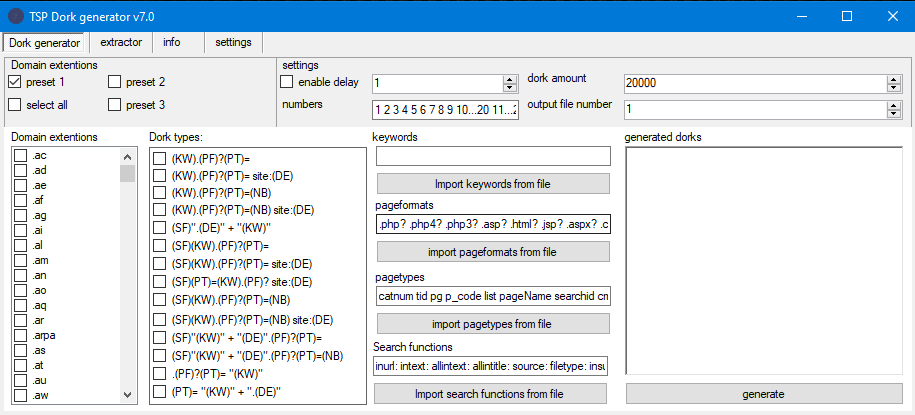Check the .ao domain extension
The height and width of the screenshot is (415, 915).
click(x=20, y=291)
